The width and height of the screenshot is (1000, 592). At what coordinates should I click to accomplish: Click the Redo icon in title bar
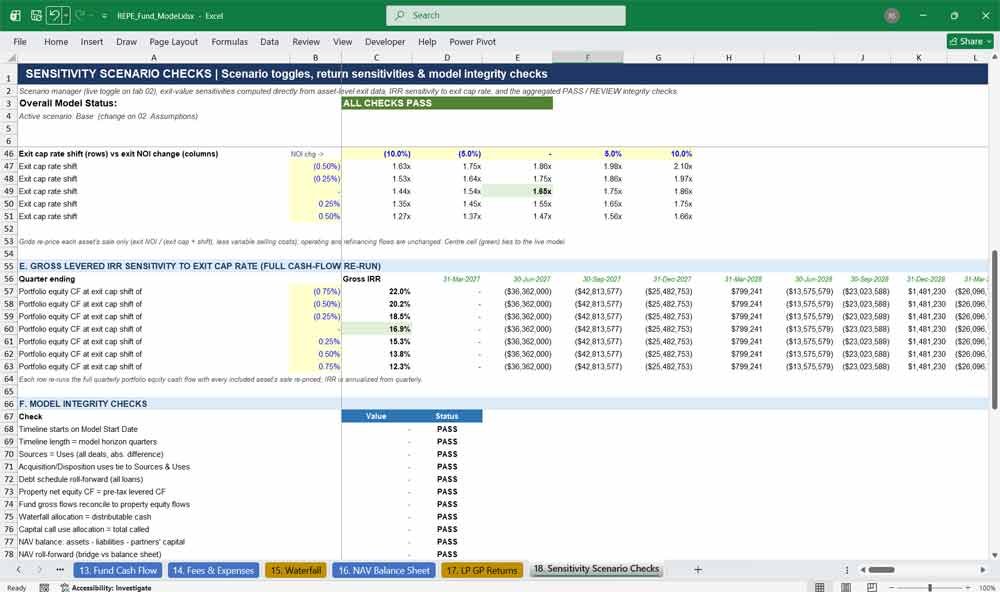(80, 15)
